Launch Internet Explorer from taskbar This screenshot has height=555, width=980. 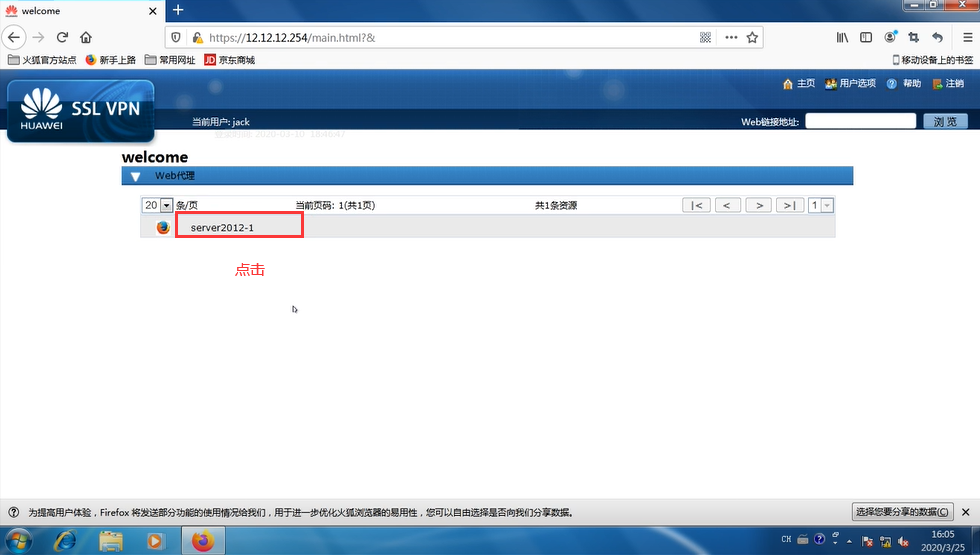[64, 541]
